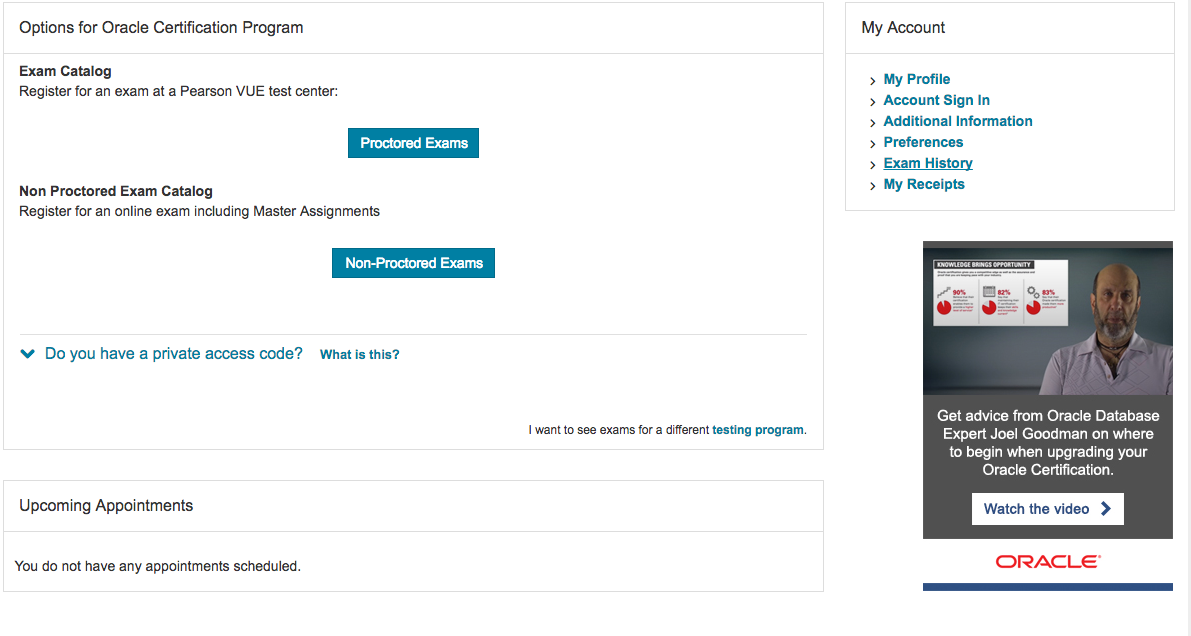Follow the 'testing program' link
The image size is (1191, 636).
757,429
